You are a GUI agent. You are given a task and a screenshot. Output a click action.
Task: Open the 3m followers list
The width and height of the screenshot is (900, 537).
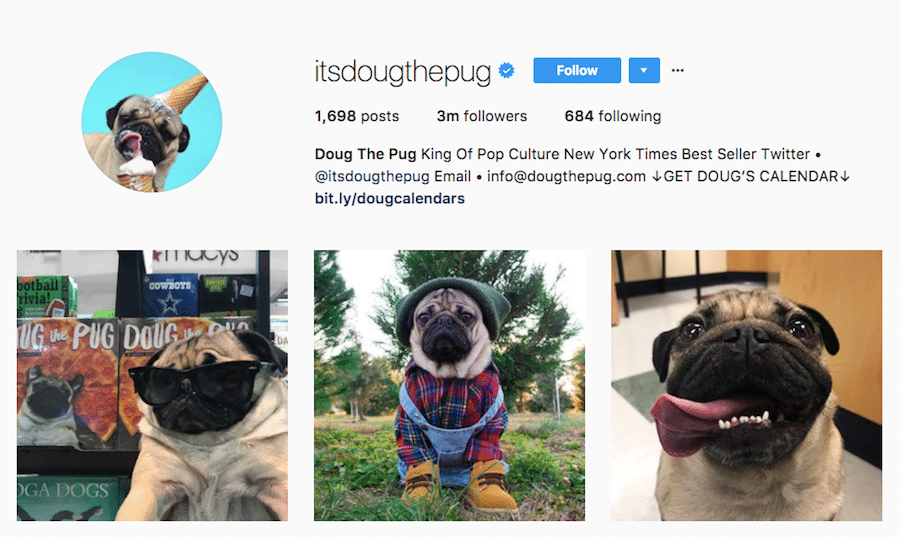(x=482, y=116)
